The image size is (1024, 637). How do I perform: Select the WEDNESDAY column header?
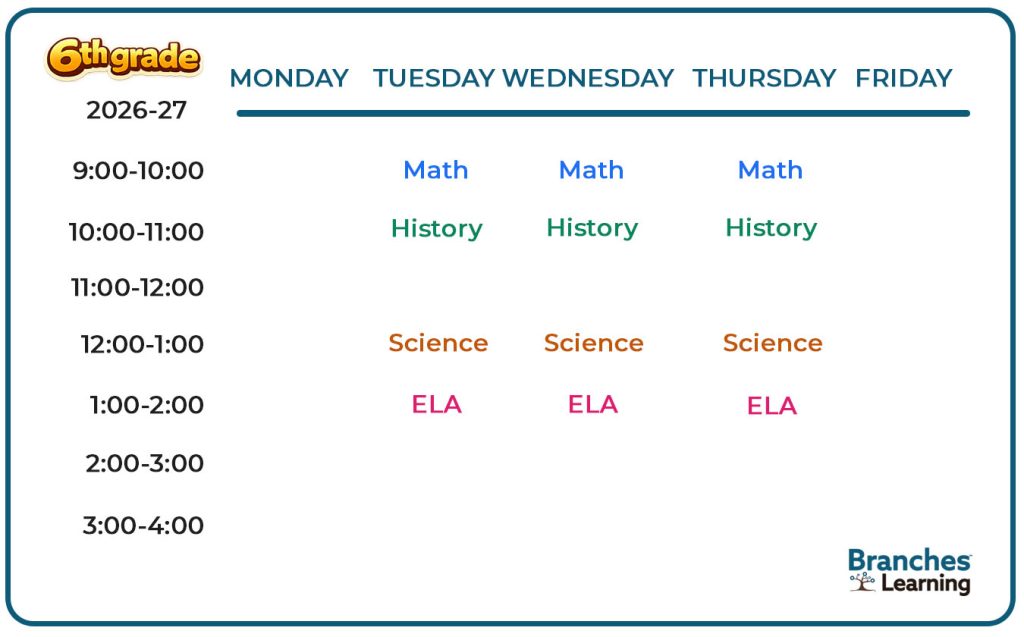click(588, 78)
